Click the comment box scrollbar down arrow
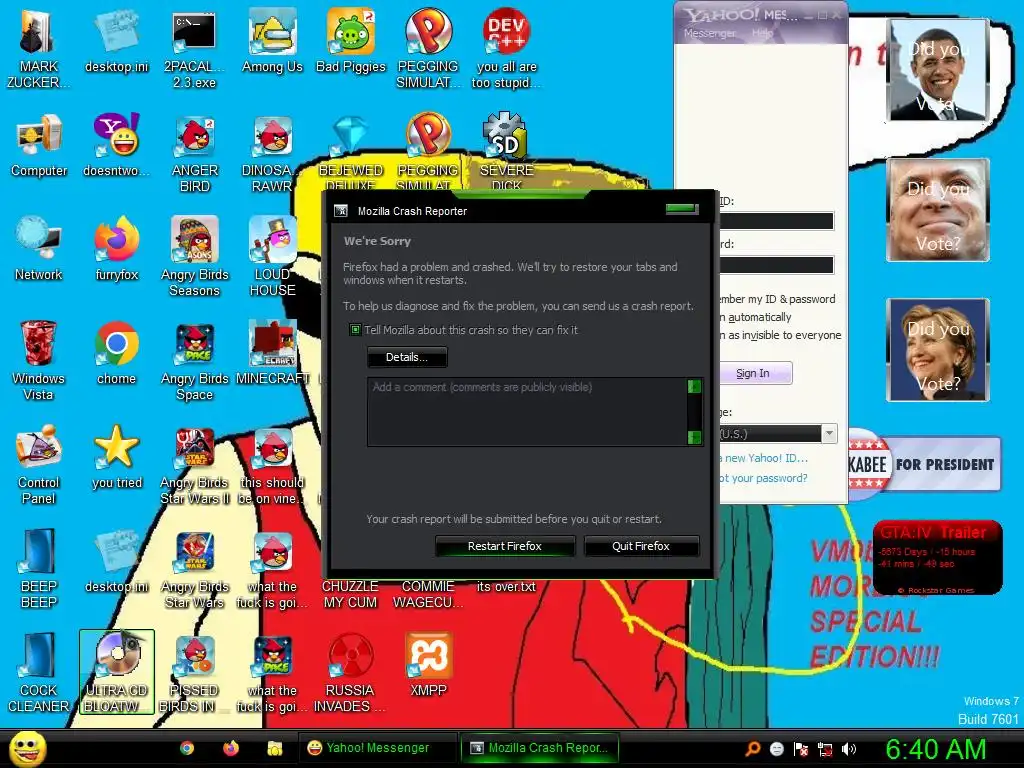The image size is (1024, 768). (694, 437)
